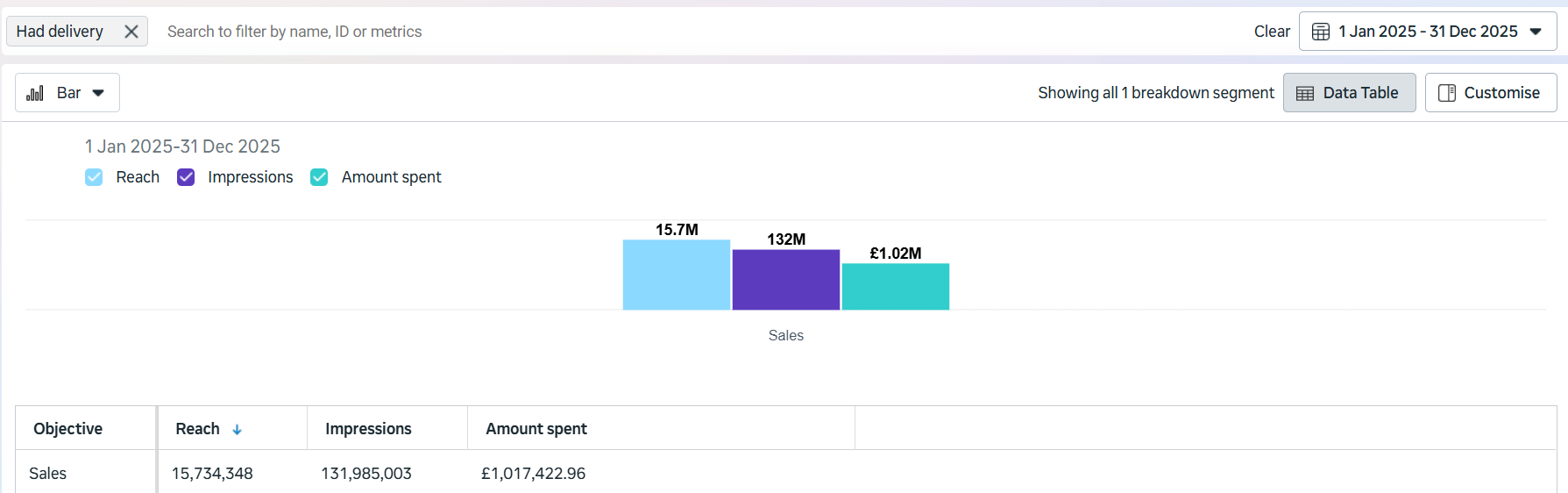
Task: Remove the Had delivery filter chip
Action: tap(131, 32)
